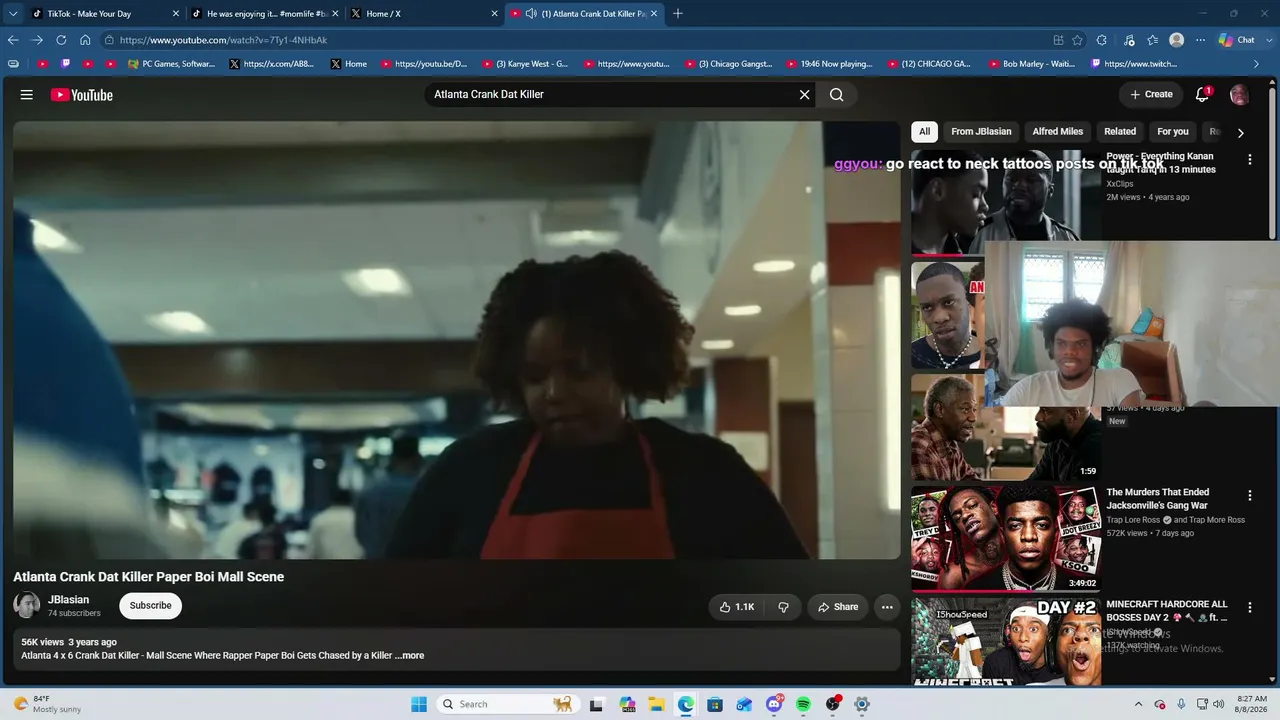1280x720 pixels.
Task: Click the YouTube search magnifier button
Action: 837,95
